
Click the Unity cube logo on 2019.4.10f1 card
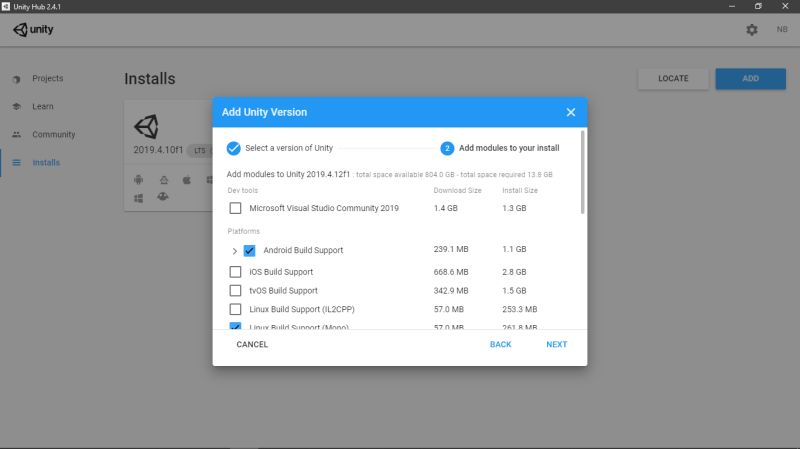pyautogui.click(x=146, y=127)
